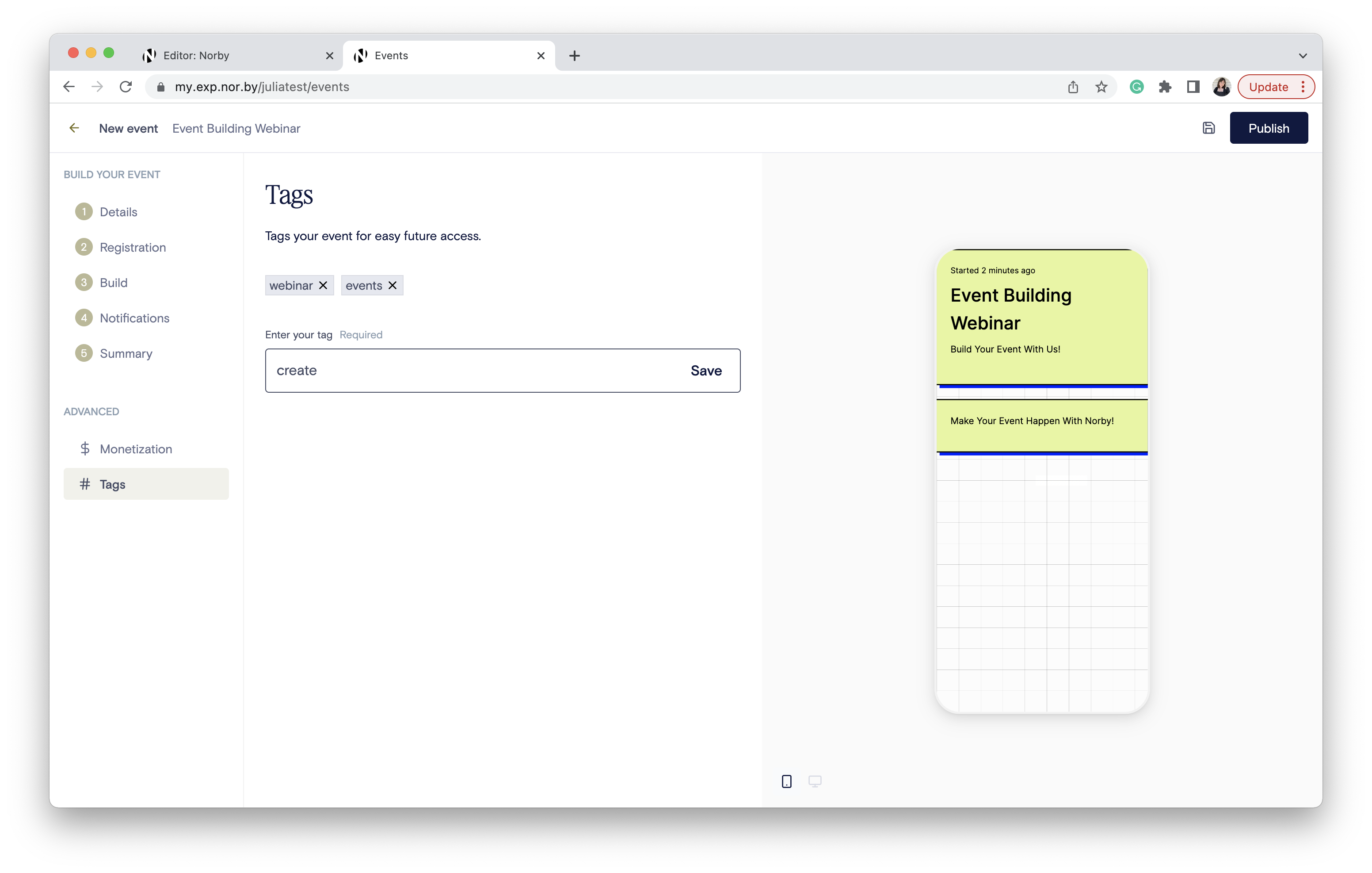This screenshot has width=1372, height=873.
Task: Remove the webinar tag with its X
Action: click(323, 285)
